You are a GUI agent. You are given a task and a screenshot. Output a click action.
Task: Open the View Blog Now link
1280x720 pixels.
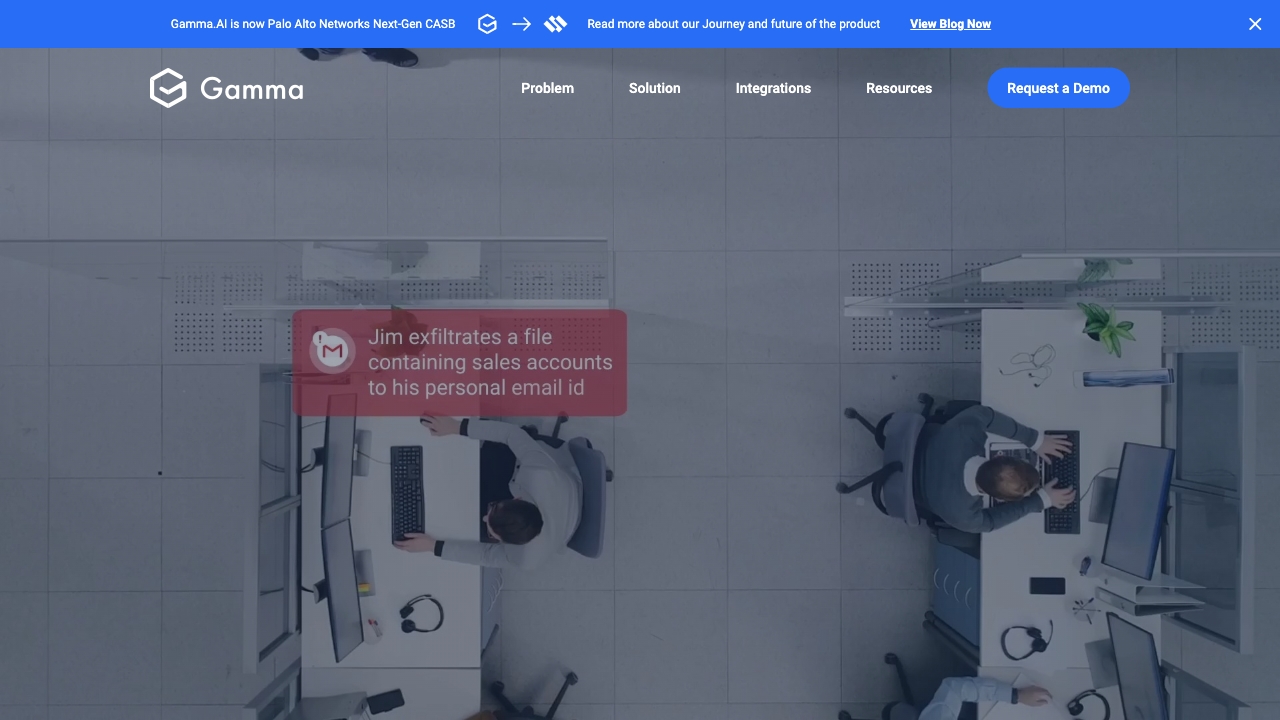(950, 24)
